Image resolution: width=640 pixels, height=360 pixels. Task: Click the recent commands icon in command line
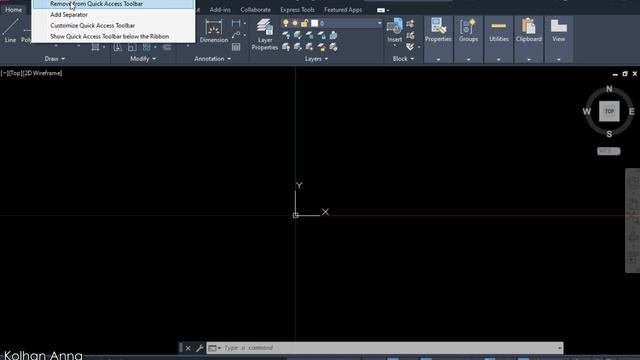pyautogui.click(x=213, y=348)
